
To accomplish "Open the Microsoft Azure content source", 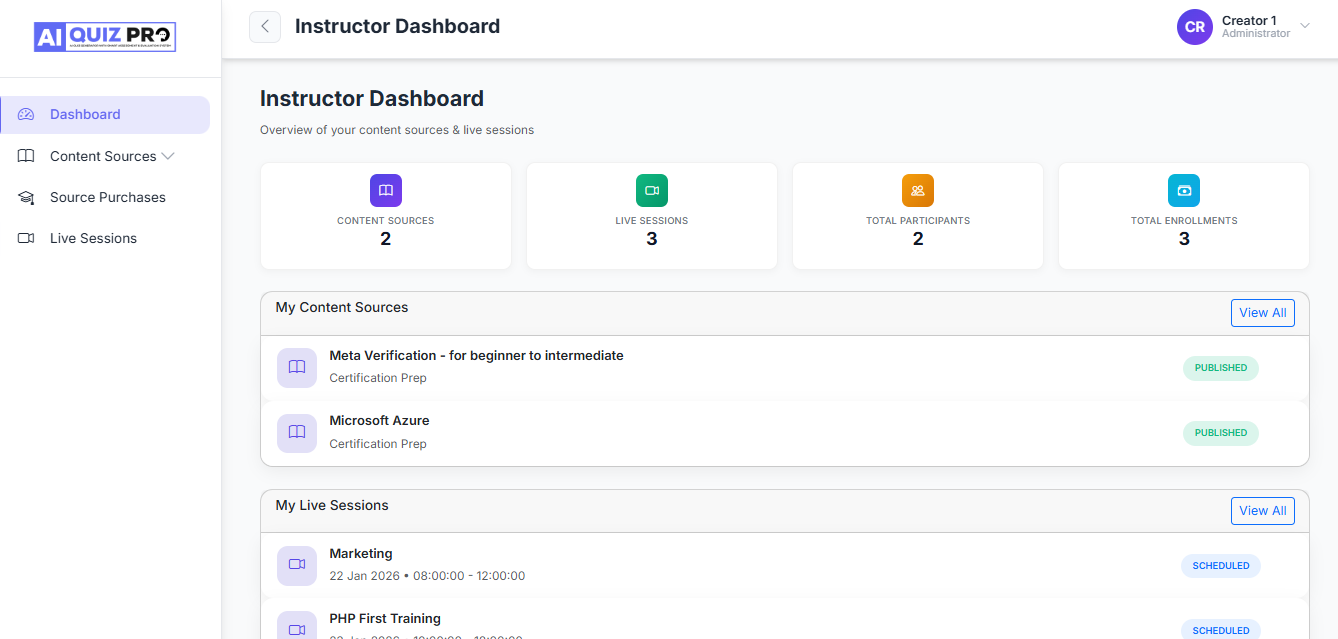I will tap(379, 421).
